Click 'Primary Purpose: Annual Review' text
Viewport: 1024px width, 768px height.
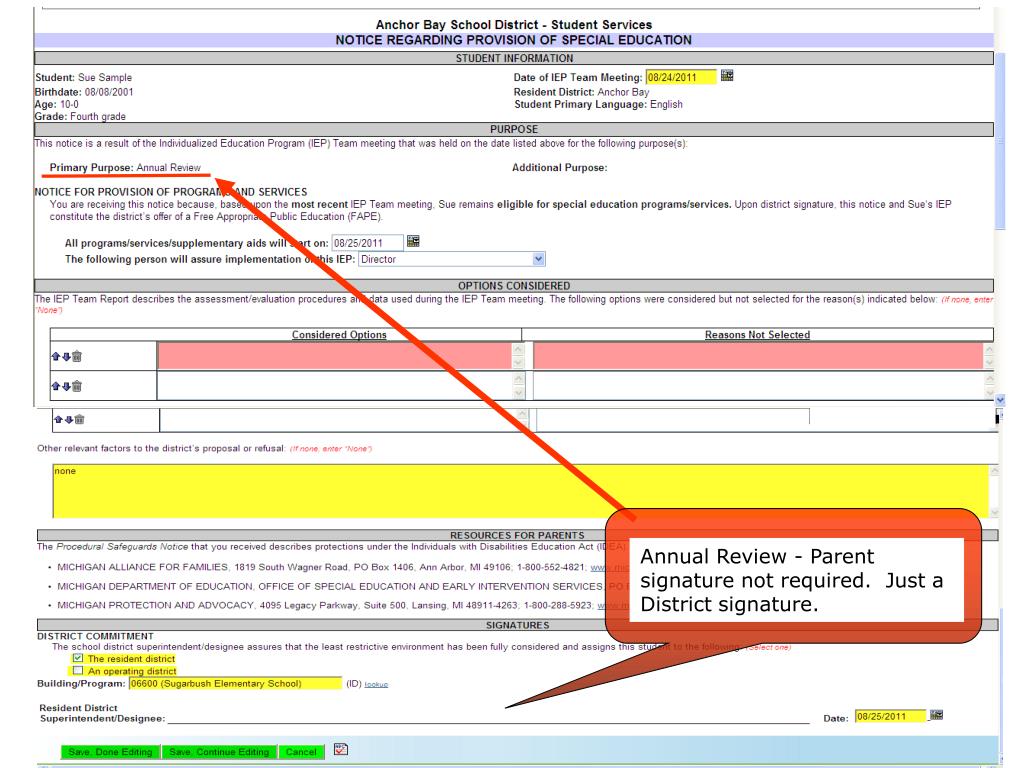(125, 168)
